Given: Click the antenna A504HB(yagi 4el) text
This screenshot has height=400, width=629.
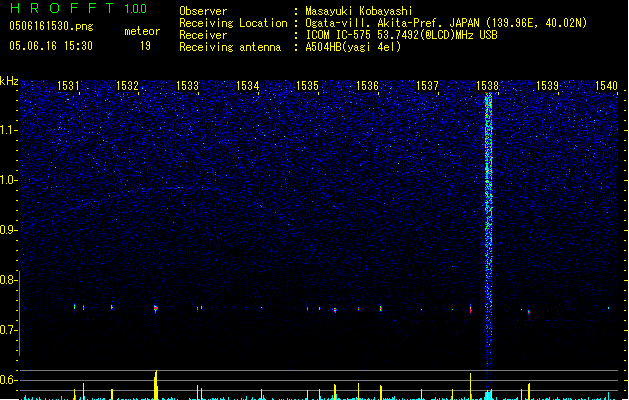Looking at the screenshot, I should 353,47.
